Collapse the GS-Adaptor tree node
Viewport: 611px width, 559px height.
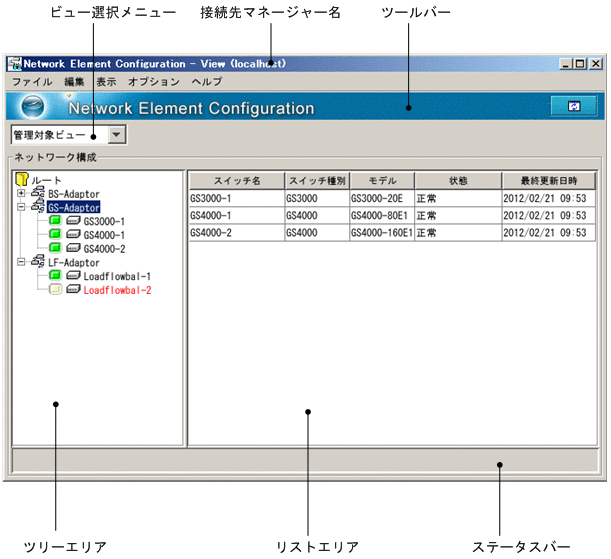[x=21, y=207]
